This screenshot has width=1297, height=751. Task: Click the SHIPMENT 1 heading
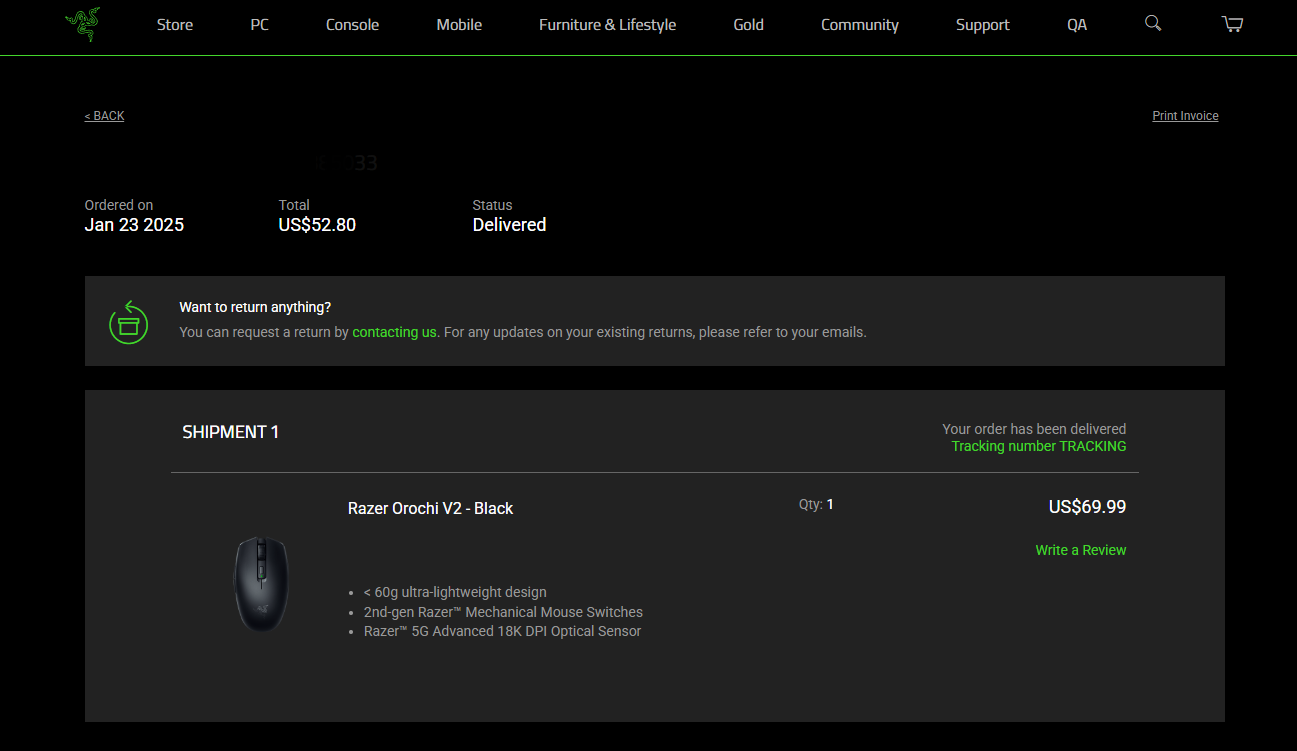[x=230, y=432]
